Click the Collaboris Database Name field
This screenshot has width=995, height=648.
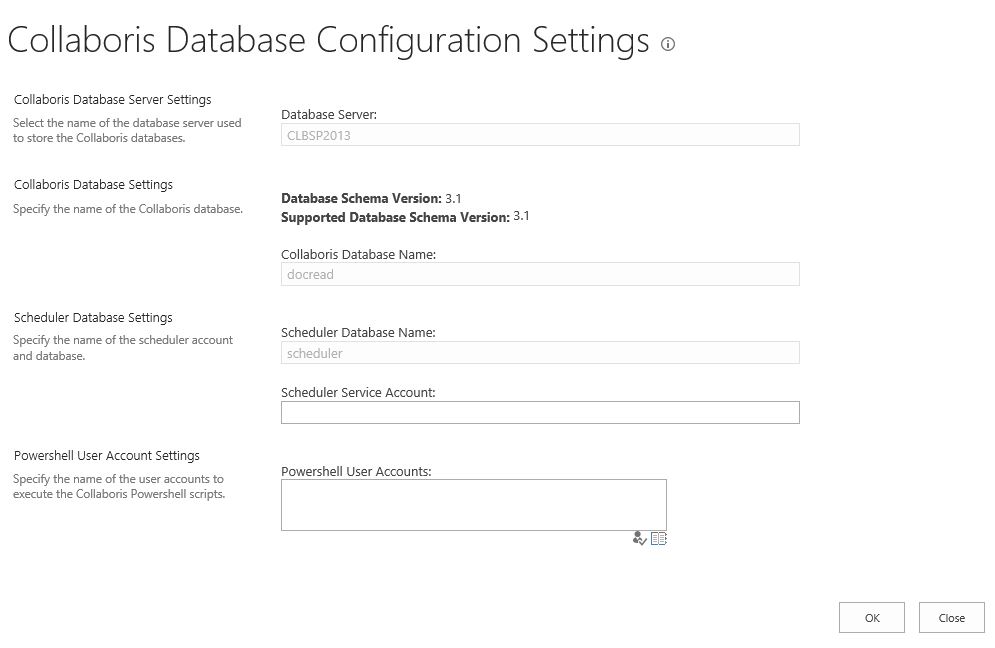[540, 274]
